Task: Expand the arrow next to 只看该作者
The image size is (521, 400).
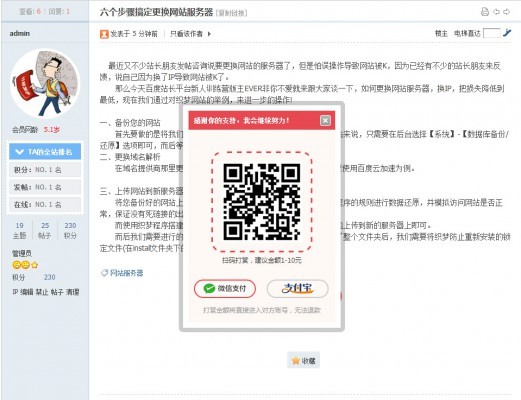Action: (x=209, y=34)
